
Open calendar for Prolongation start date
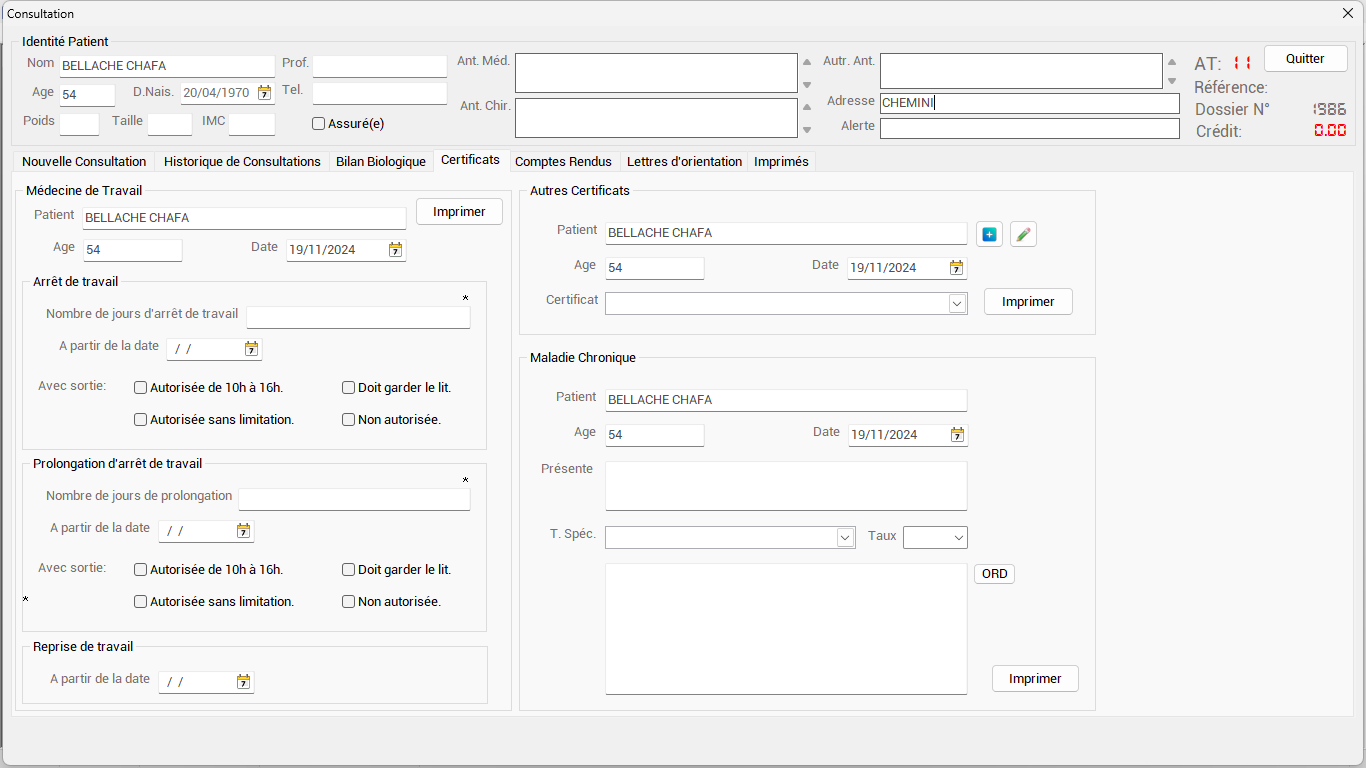243,531
